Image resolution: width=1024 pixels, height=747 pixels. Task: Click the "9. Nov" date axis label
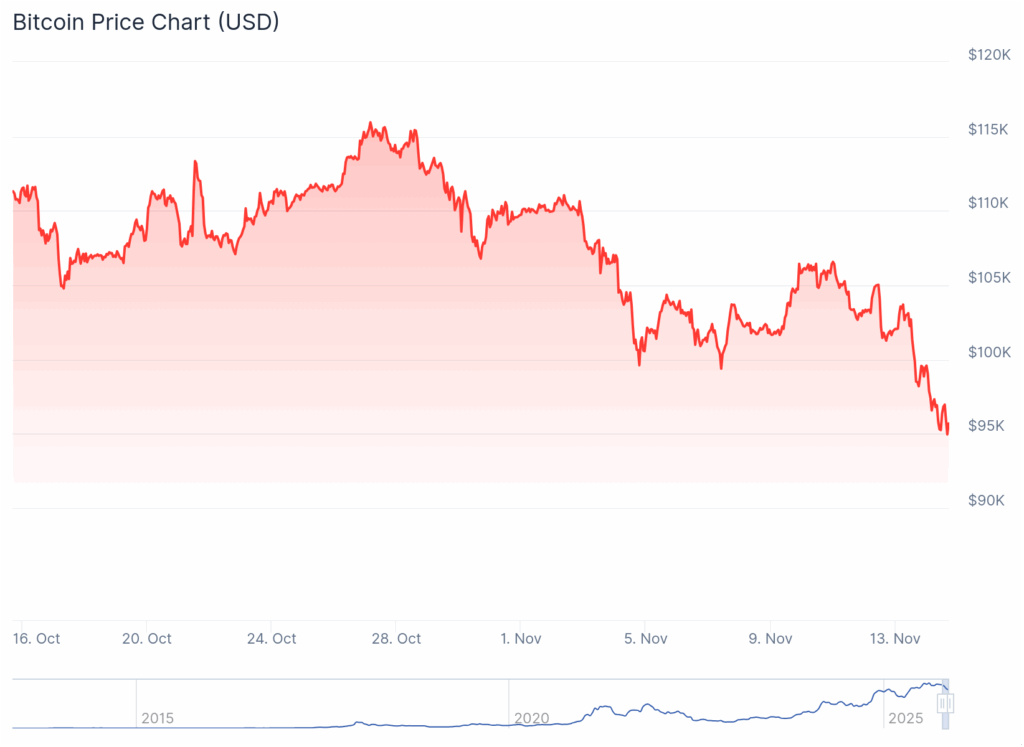click(x=769, y=638)
